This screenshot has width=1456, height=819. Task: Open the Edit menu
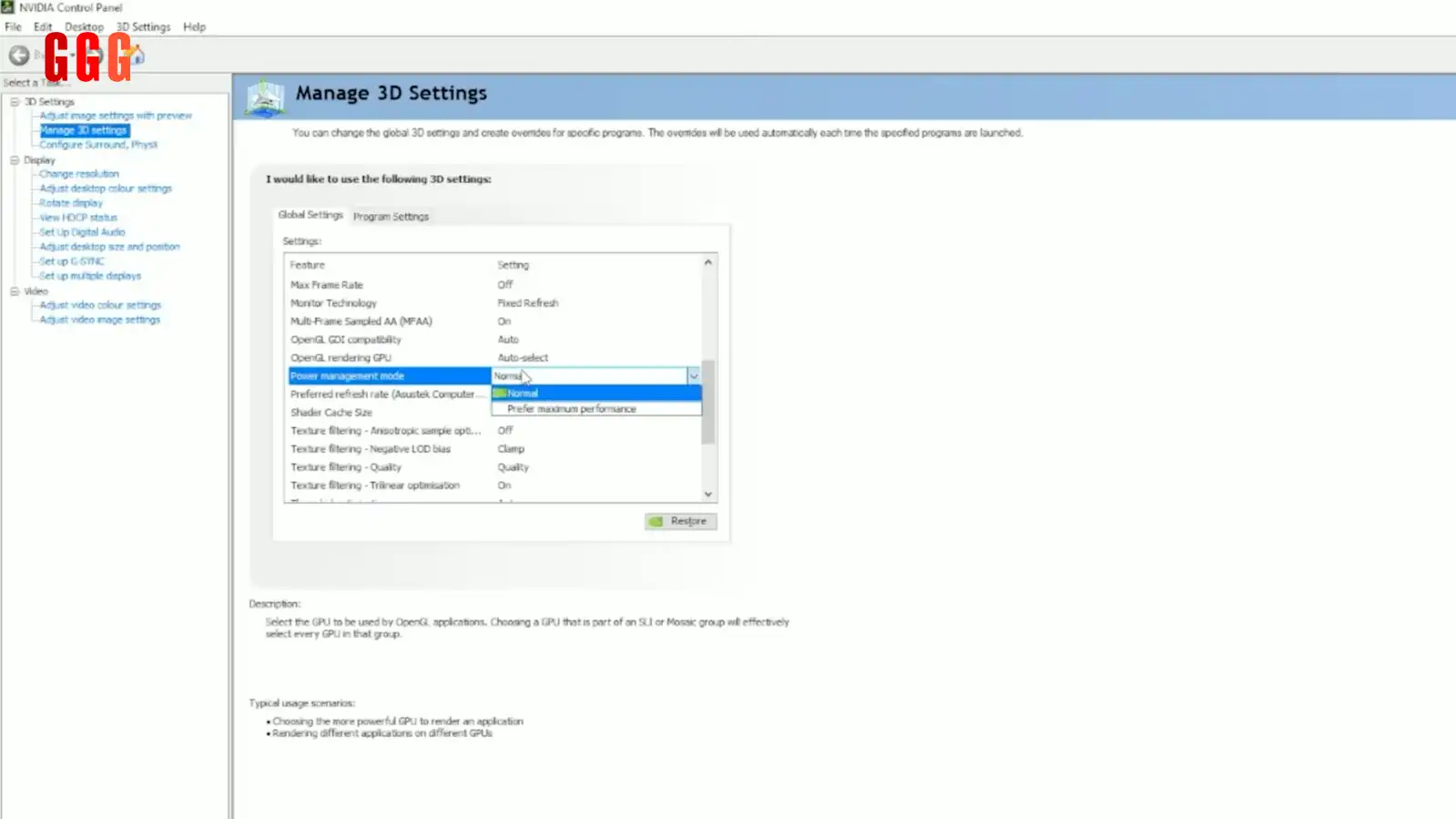click(x=43, y=26)
